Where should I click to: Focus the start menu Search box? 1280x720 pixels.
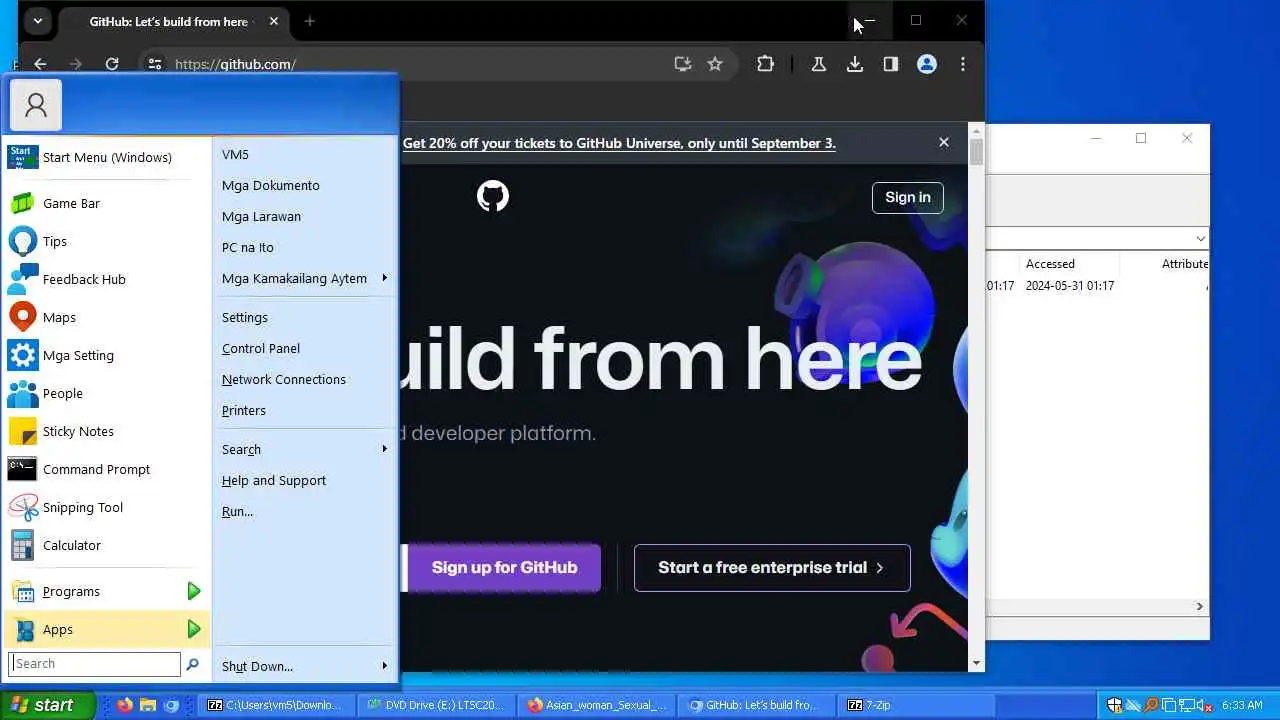pos(95,664)
